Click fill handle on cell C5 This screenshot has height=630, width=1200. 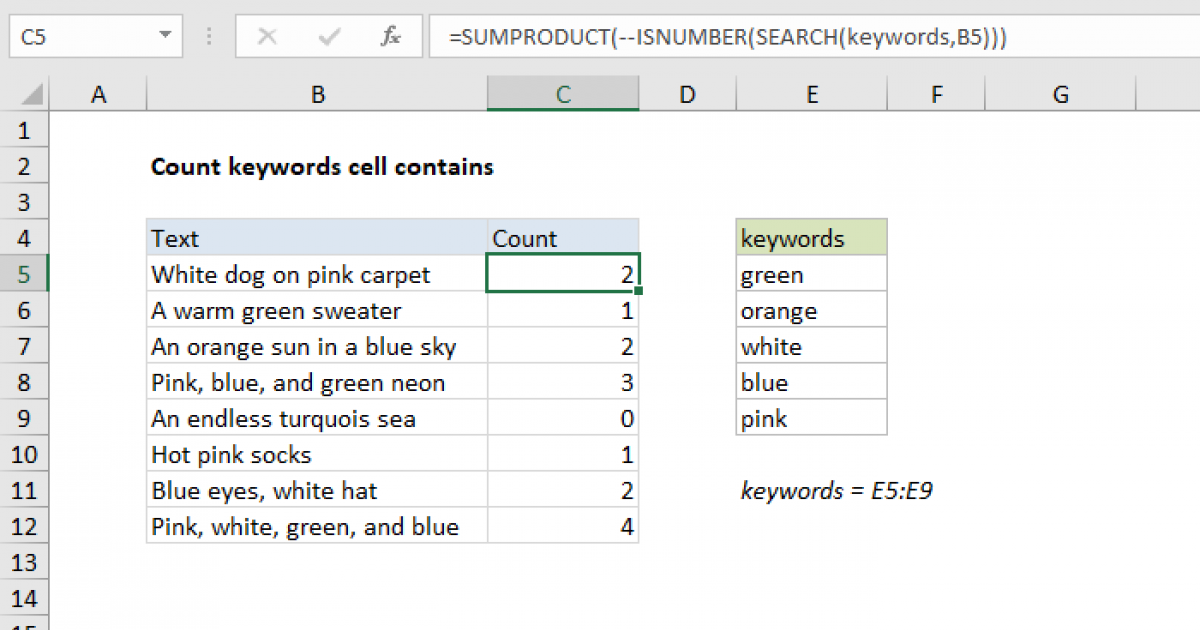click(638, 291)
